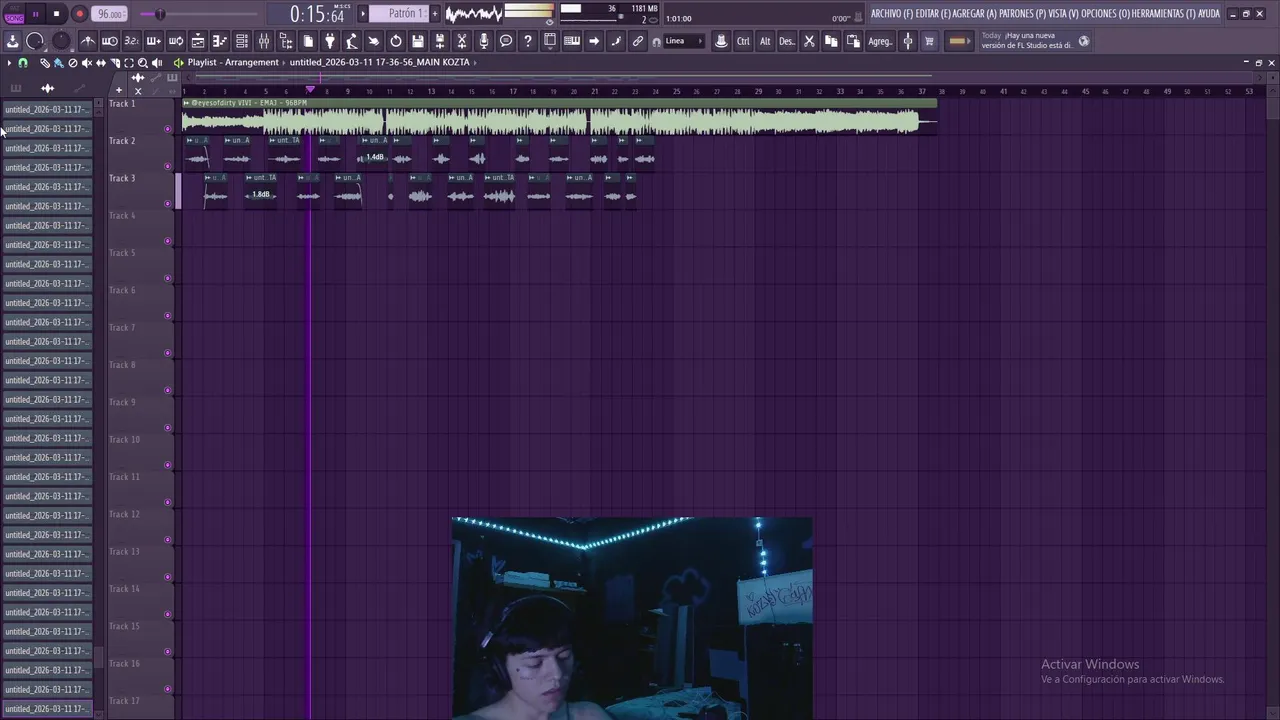Expand arrow left of Patrón 1
This screenshot has width=1280, height=720.
[364, 14]
